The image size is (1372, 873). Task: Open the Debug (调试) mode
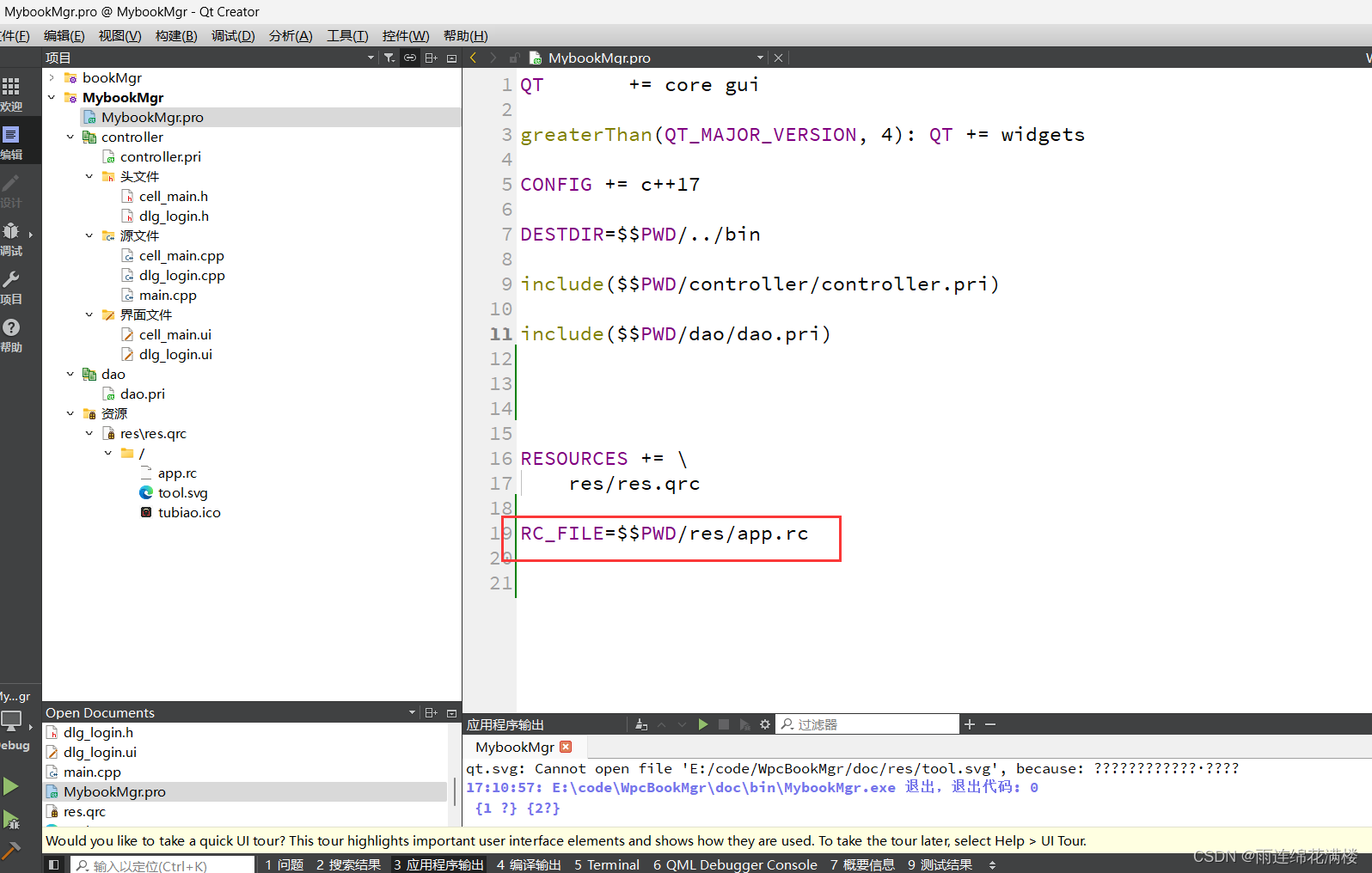[x=12, y=238]
